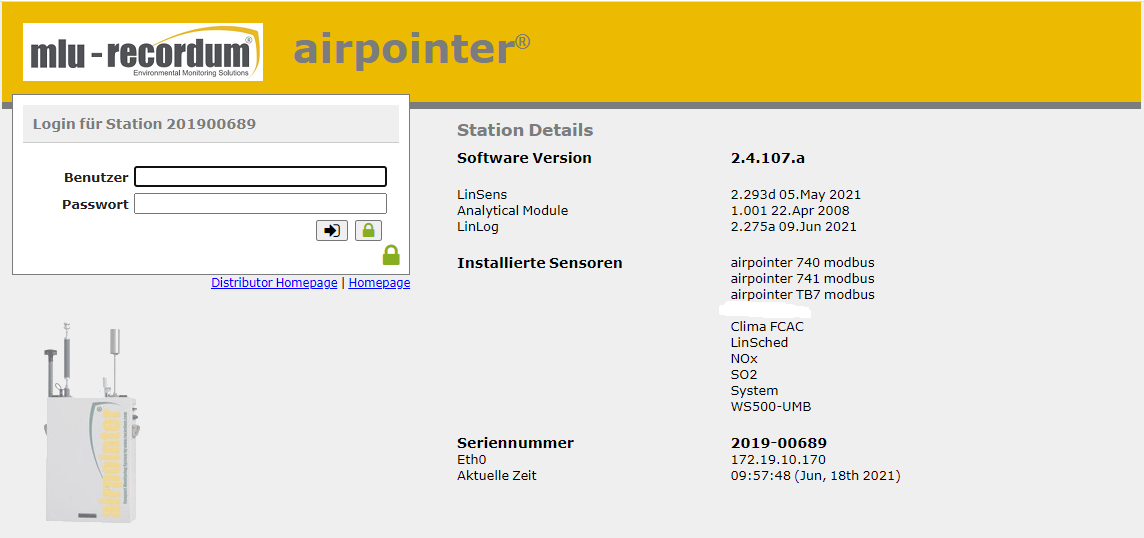Image resolution: width=1144 pixels, height=538 pixels.
Task: Click sensor entry 'System'
Action: [754, 391]
